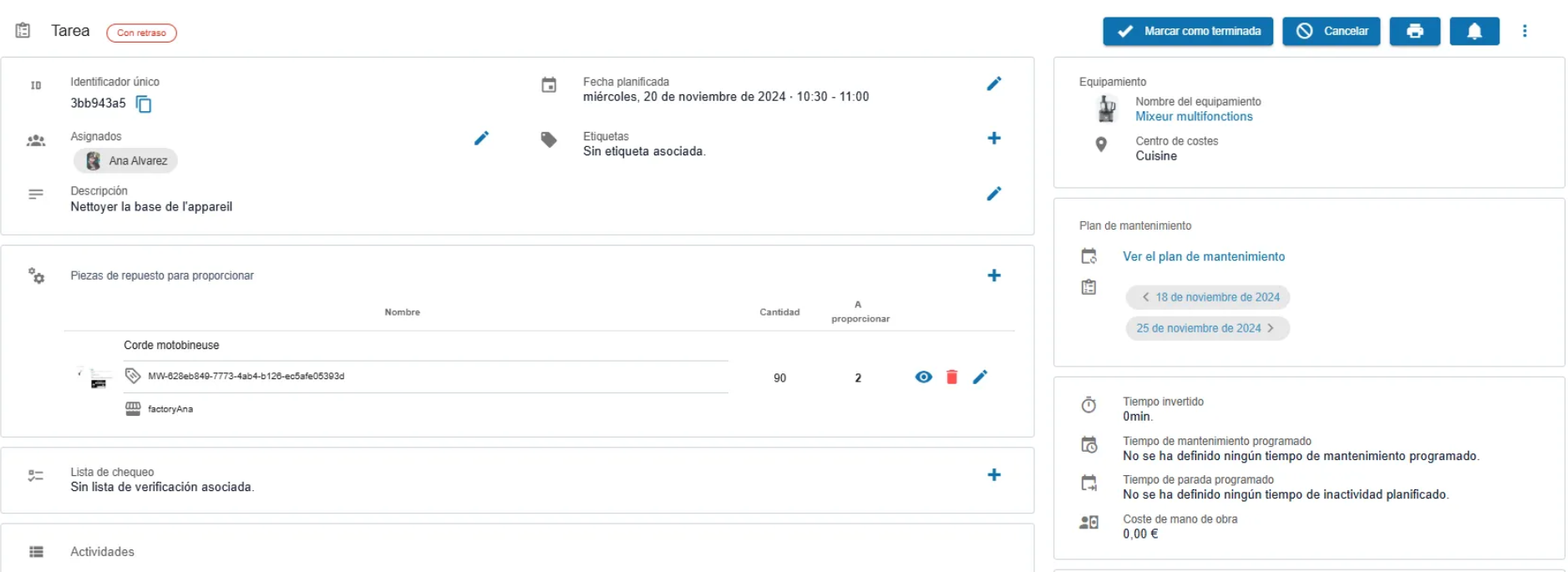Click the Corde motobineuse part name
Viewport: 1568px width, 572px height.
point(171,346)
